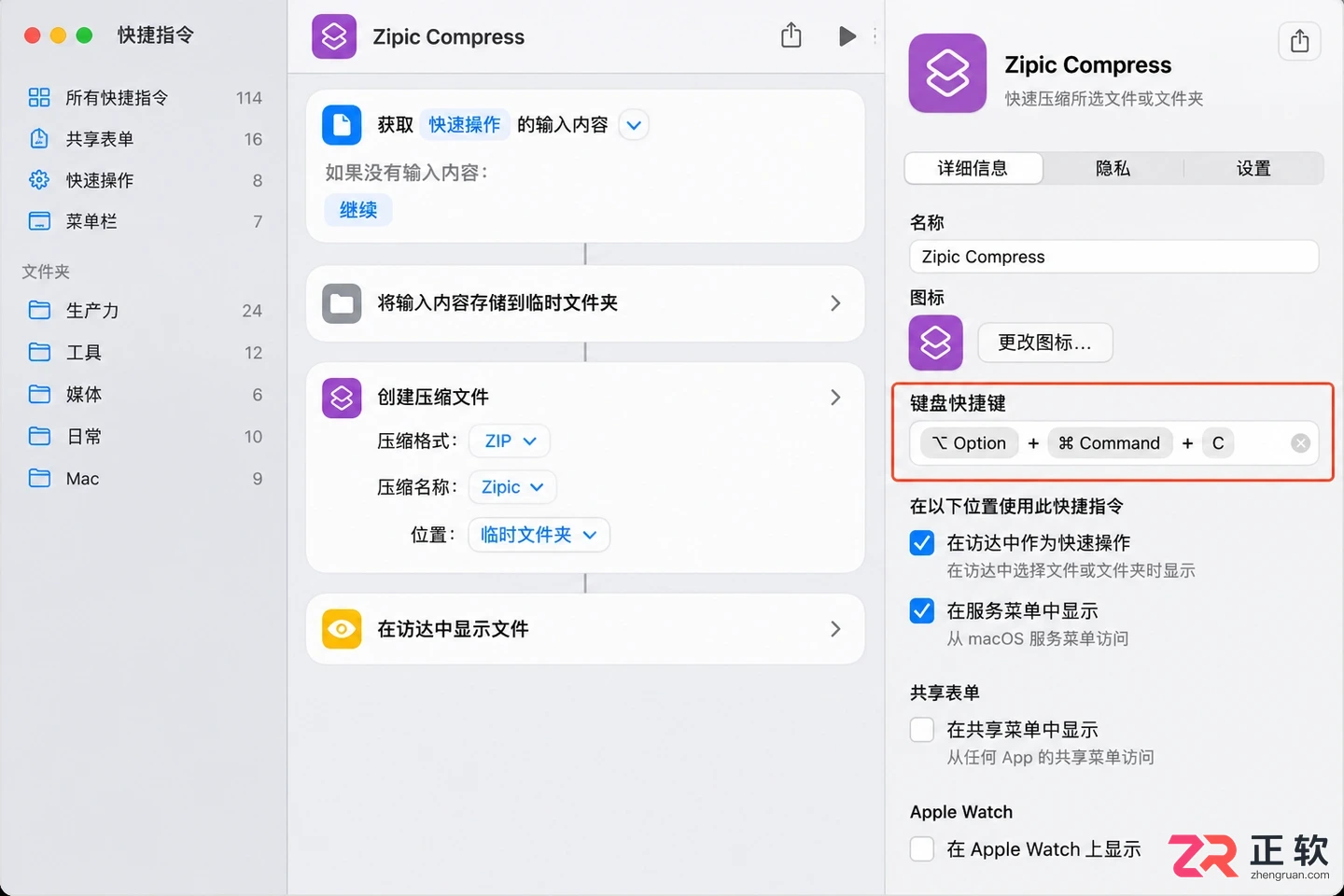The height and width of the screenshot is (896, 1344).
Task: Switch to 详细信息 tab
Action: tap(973, 168)
